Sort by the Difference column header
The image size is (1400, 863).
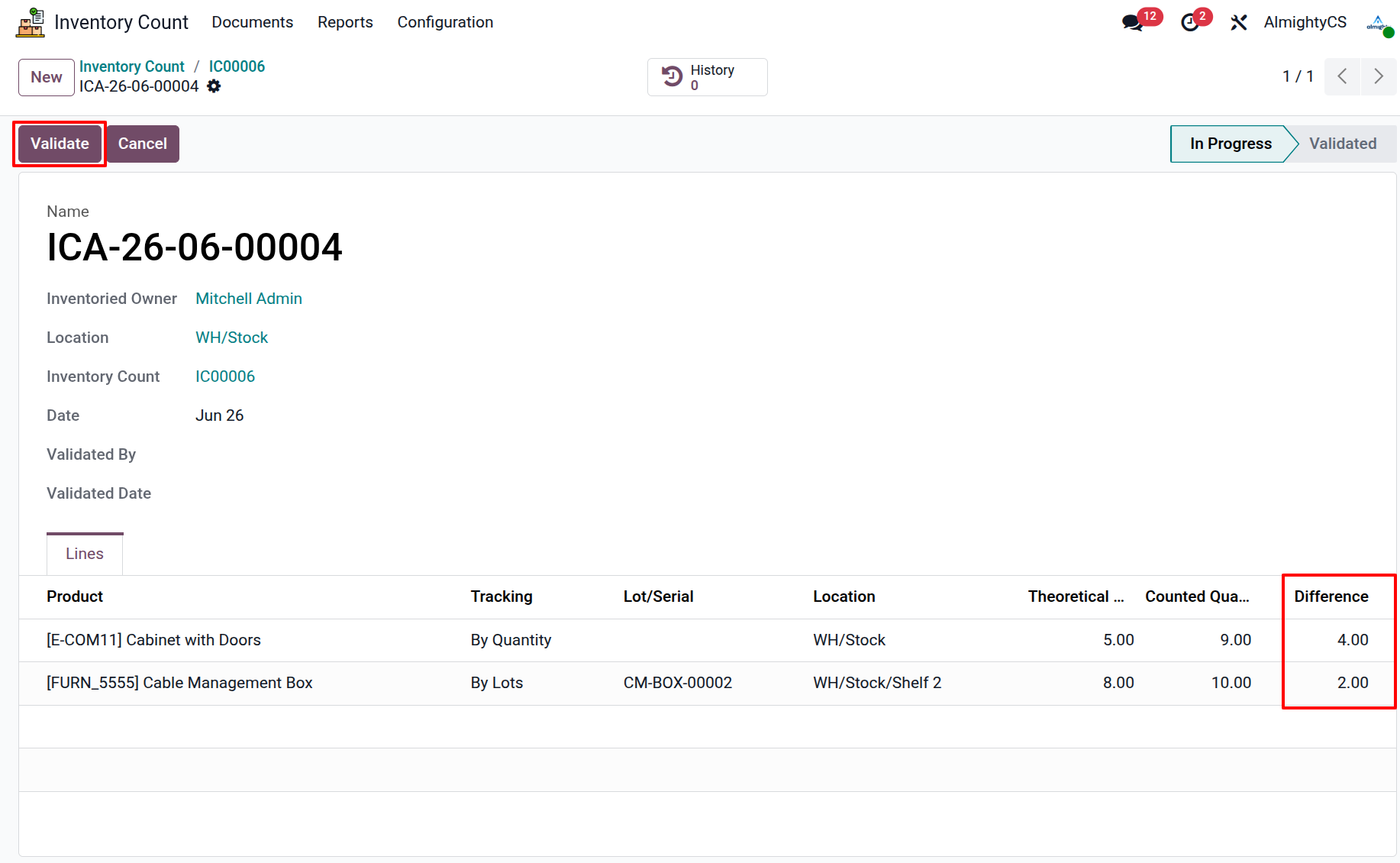(x=1331, y=596)
